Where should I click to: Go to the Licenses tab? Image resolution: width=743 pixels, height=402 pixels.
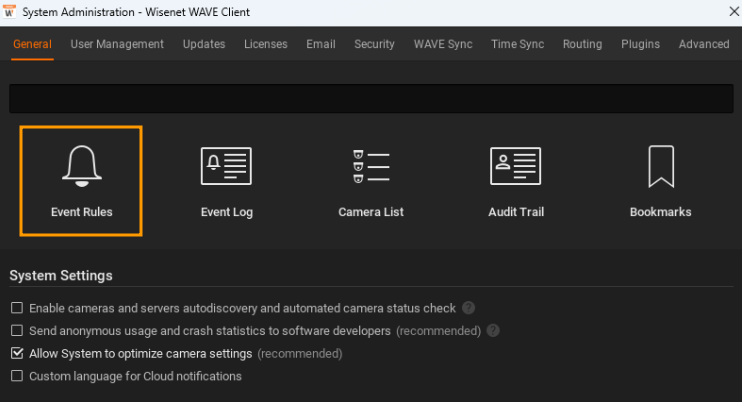[x=266, y=44]
